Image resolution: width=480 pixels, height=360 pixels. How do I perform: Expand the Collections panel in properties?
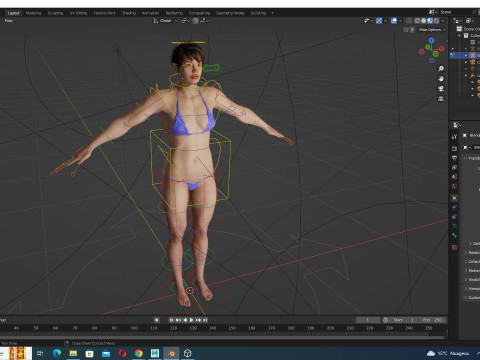(x=472, y=261)
